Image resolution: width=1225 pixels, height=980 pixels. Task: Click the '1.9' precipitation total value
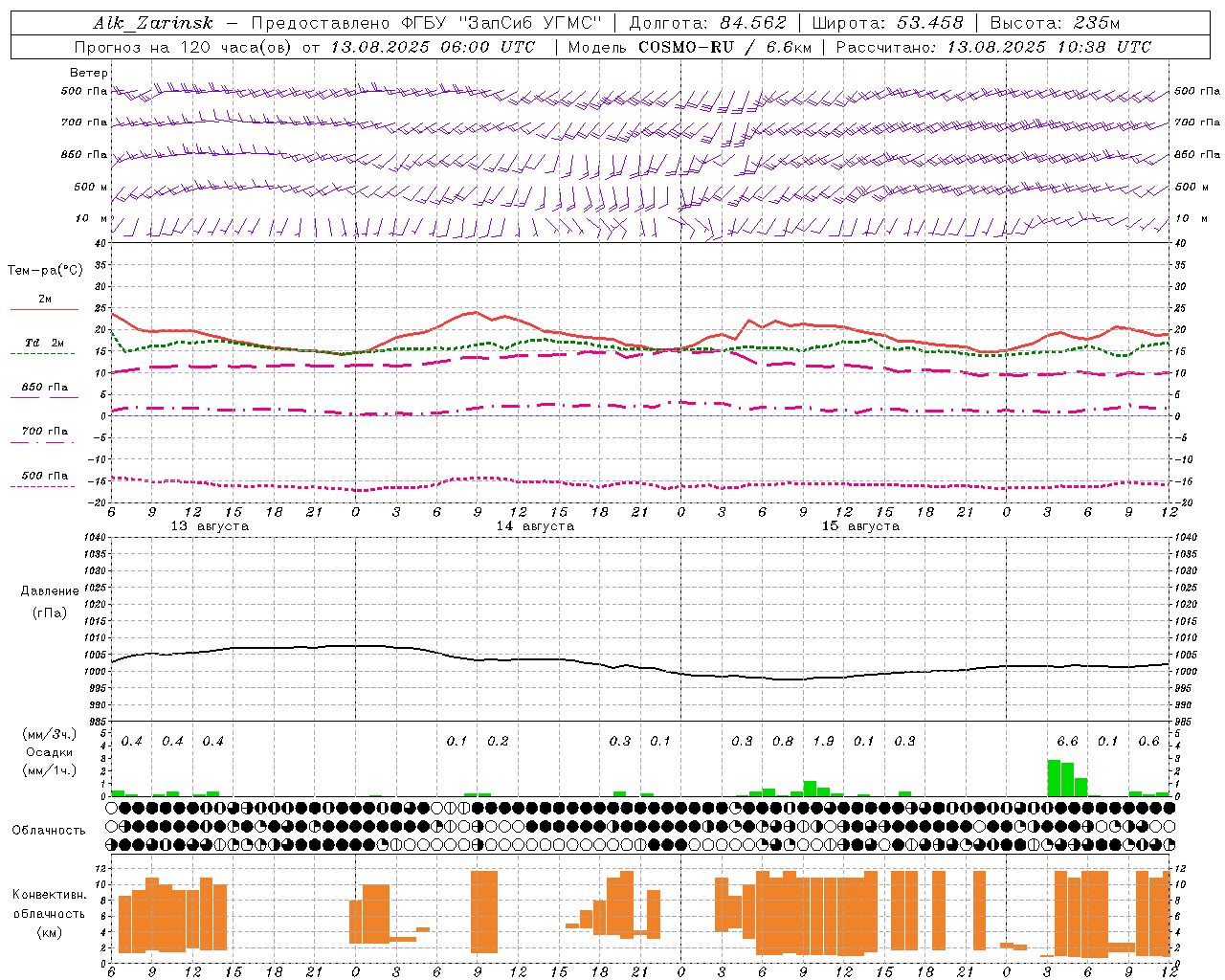point(823,742)
